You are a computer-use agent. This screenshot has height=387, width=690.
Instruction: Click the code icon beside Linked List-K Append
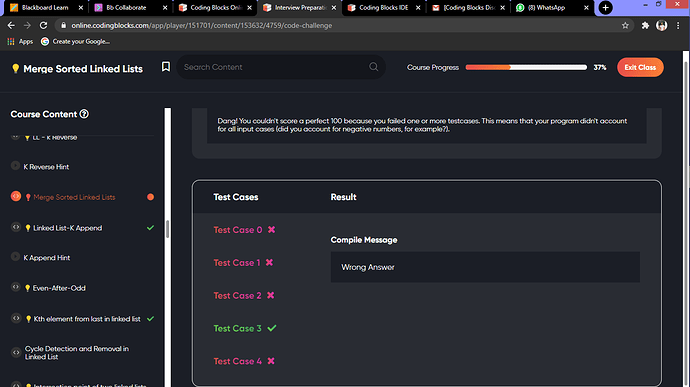(16, 227)
